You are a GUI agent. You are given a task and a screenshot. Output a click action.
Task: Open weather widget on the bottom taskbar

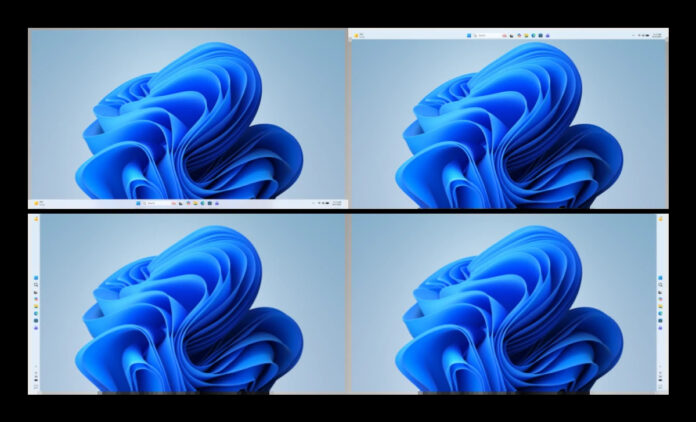[38, 203]
